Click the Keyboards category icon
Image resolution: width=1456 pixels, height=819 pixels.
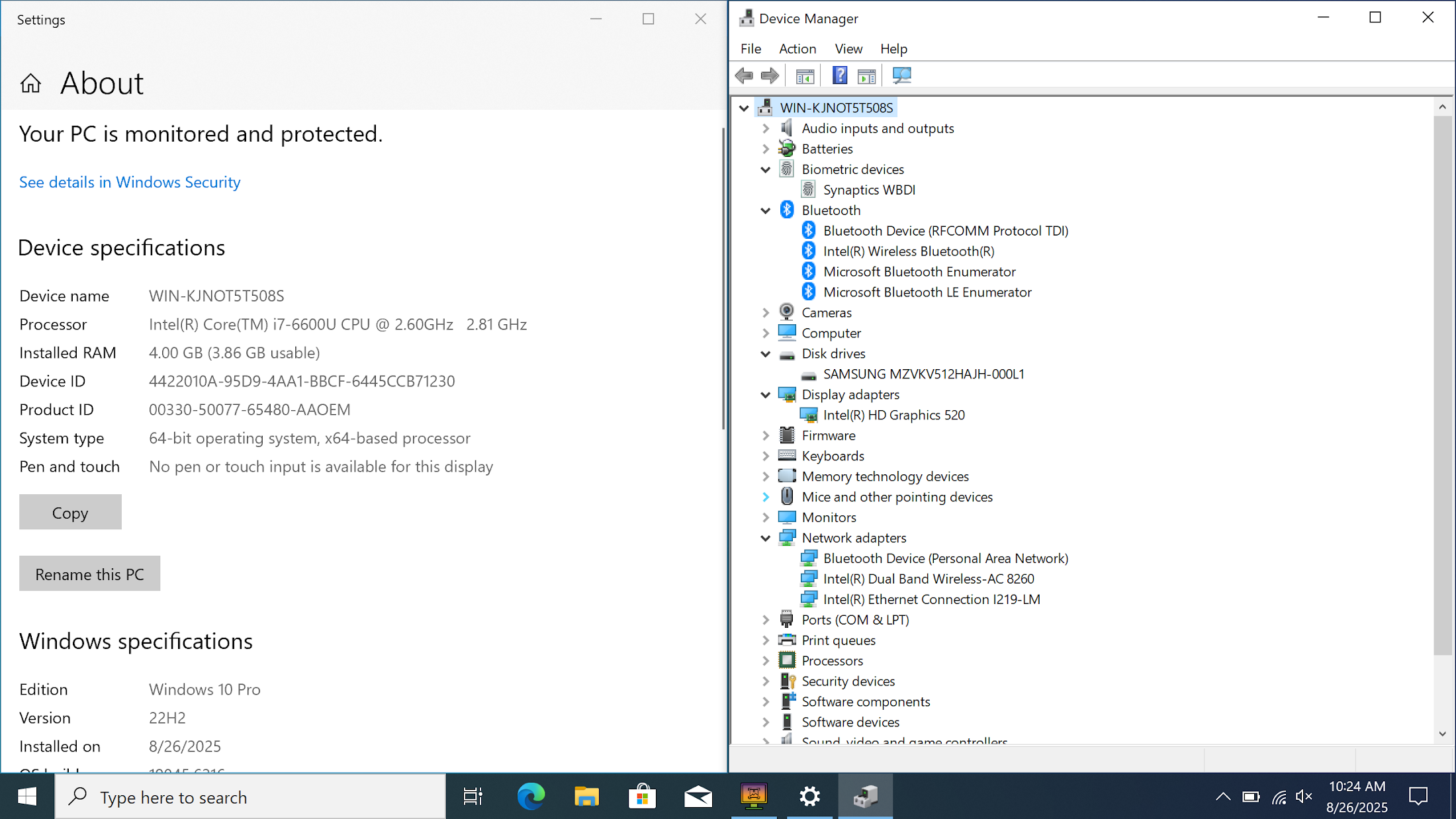(x=787, y=455)
